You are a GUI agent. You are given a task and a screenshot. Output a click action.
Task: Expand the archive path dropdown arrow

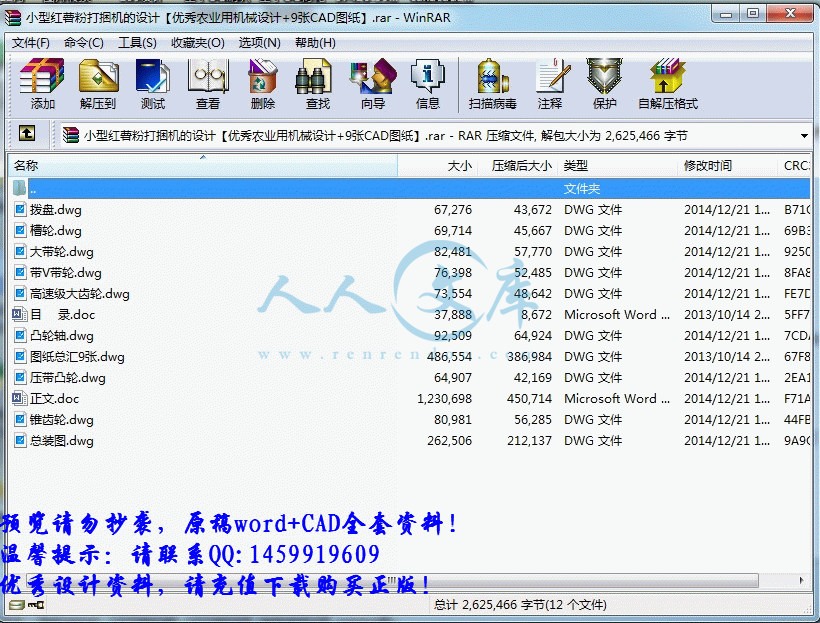pos(804,136)
